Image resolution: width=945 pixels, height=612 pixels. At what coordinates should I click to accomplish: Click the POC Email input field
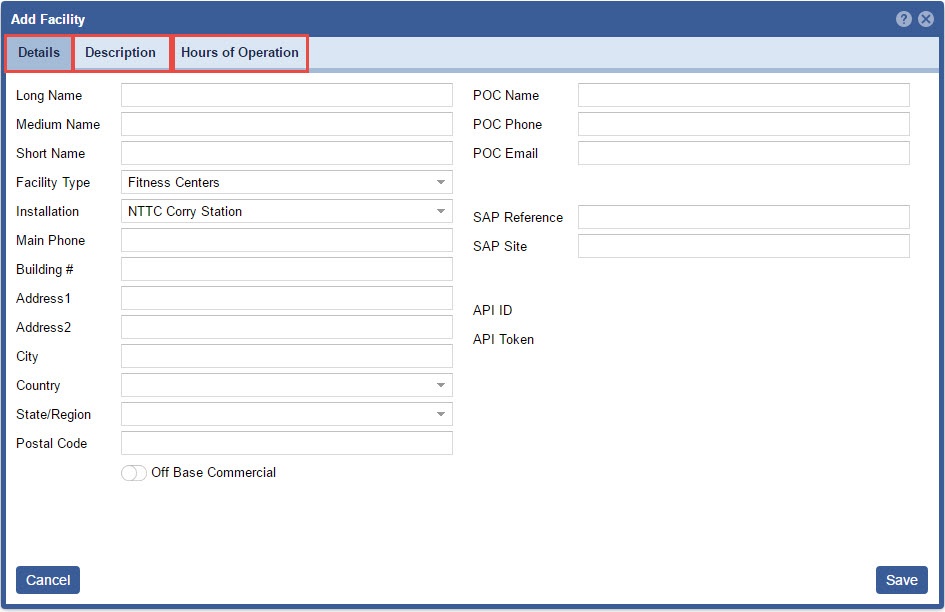(x=743, y=153)
